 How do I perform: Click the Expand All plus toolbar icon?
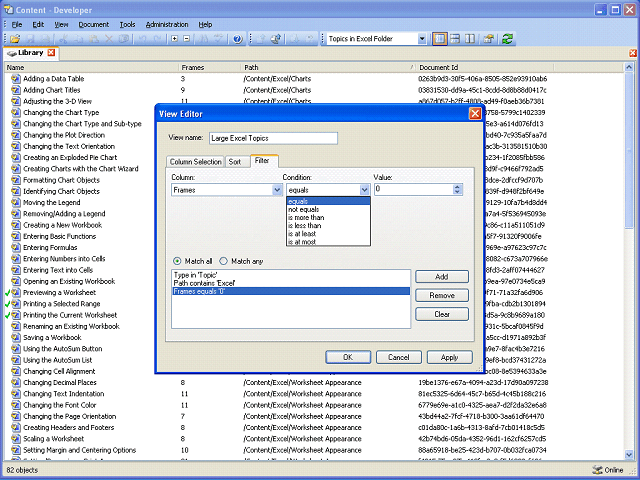(x=174, y=39)
